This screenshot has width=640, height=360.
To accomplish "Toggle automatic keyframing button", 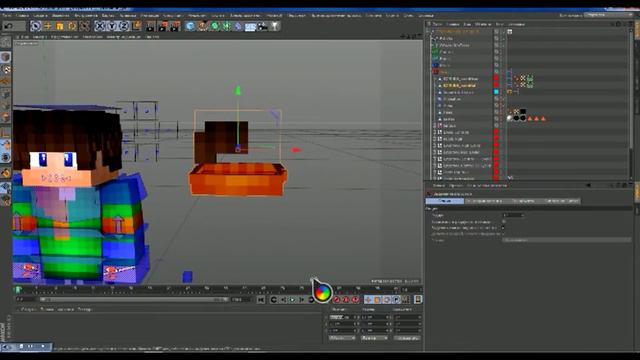I will pyautogui.click(x=346, y=300).
